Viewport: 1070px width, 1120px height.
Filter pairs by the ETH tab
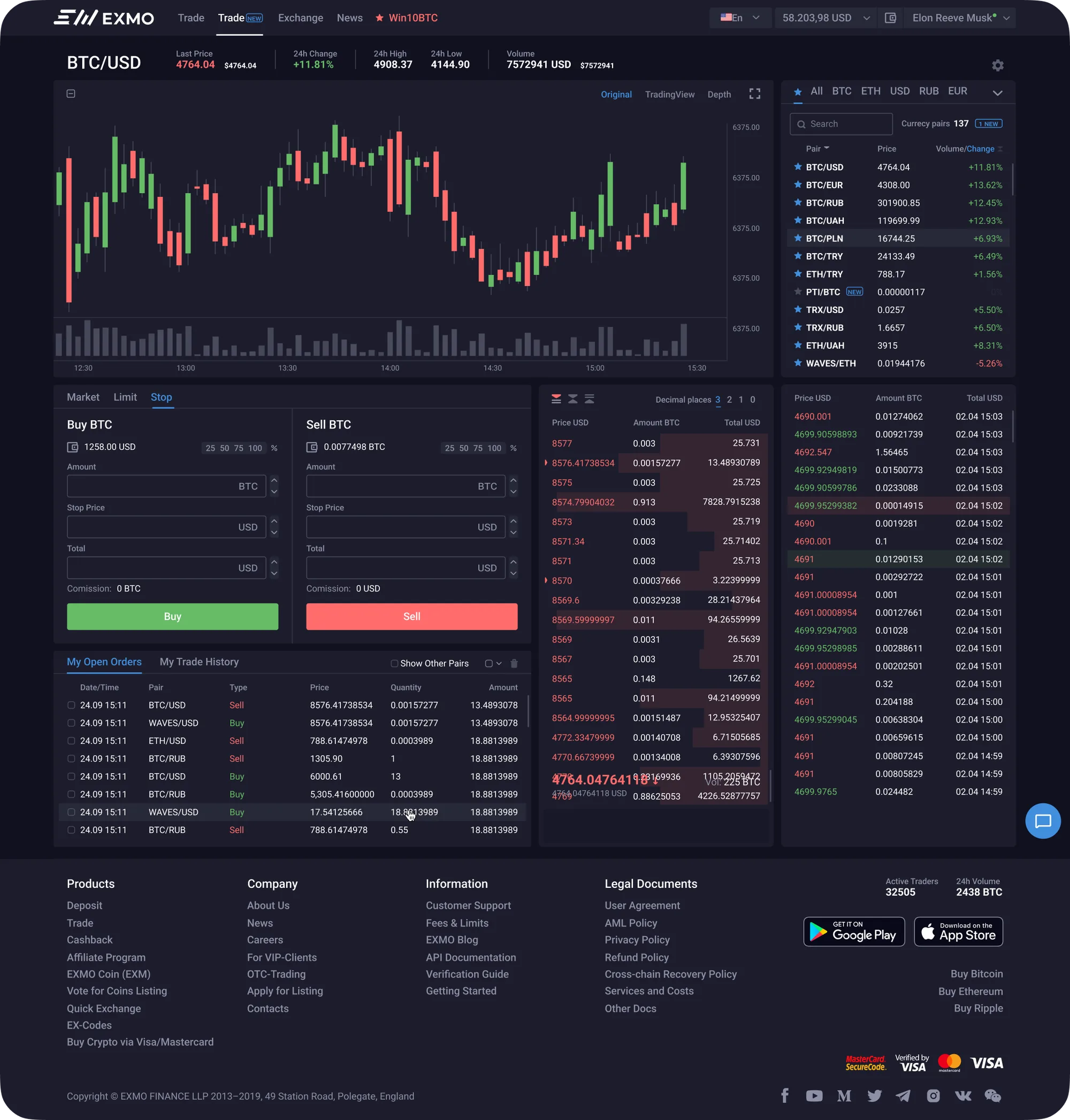coord(870,91)
